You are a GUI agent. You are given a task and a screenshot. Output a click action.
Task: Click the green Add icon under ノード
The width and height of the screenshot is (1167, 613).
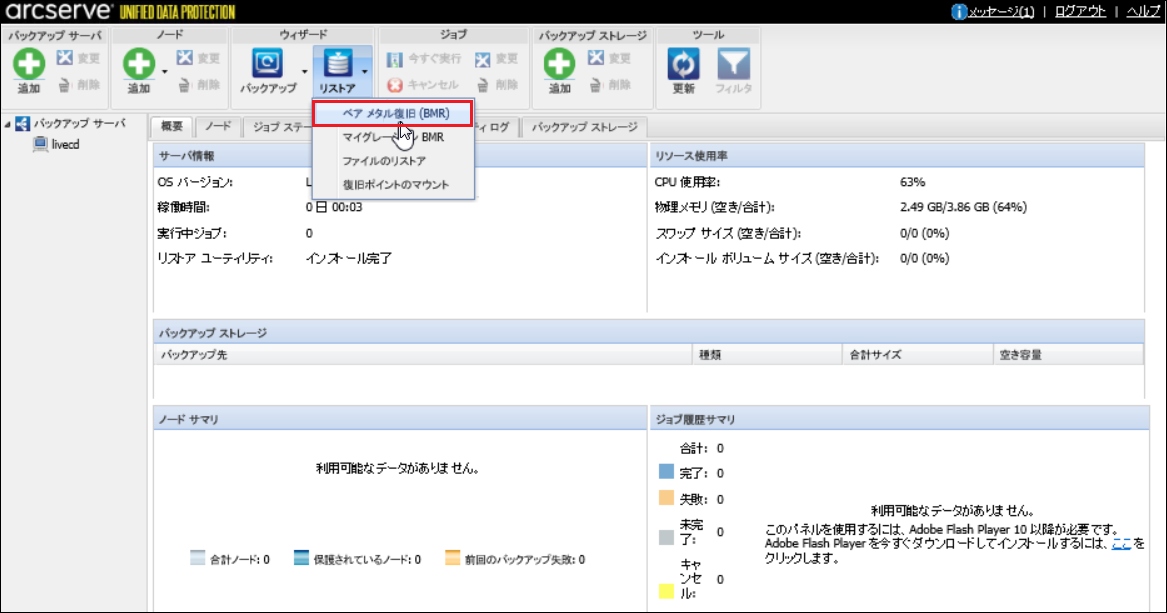click(138, 64)
